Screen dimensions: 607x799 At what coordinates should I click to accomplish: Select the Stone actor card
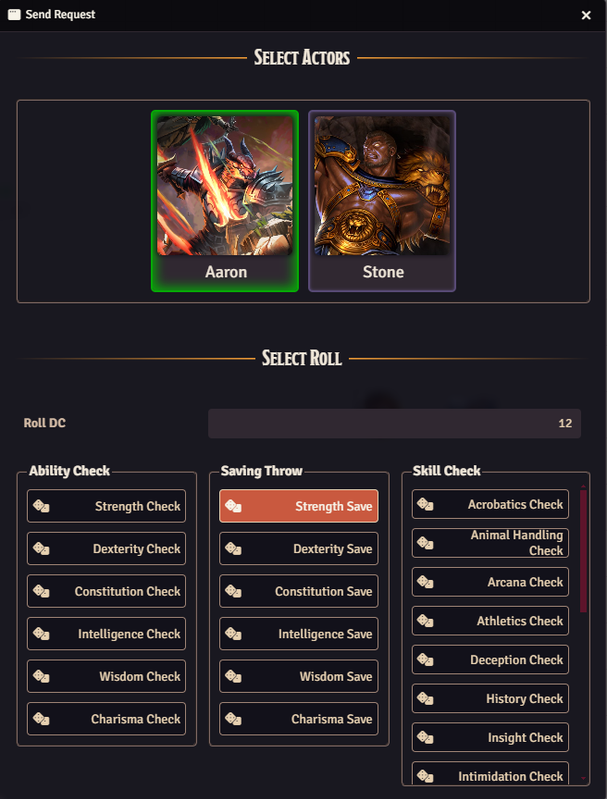(x=382, y=201)
